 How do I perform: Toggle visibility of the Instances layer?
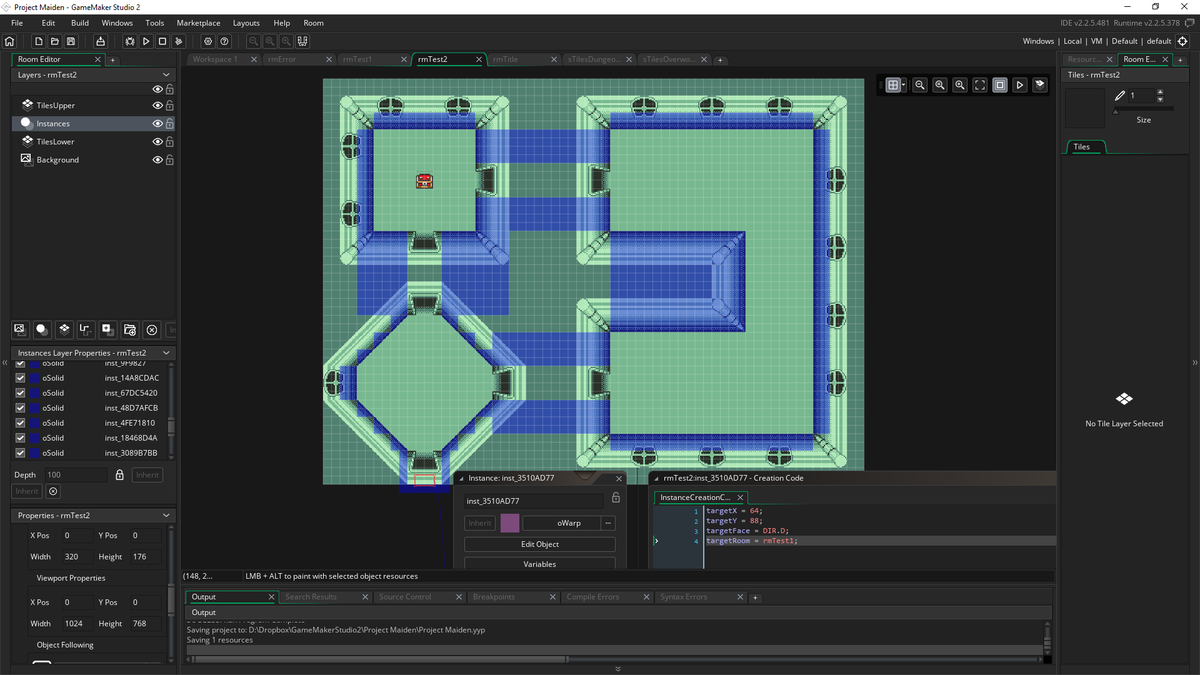[157, 123]
